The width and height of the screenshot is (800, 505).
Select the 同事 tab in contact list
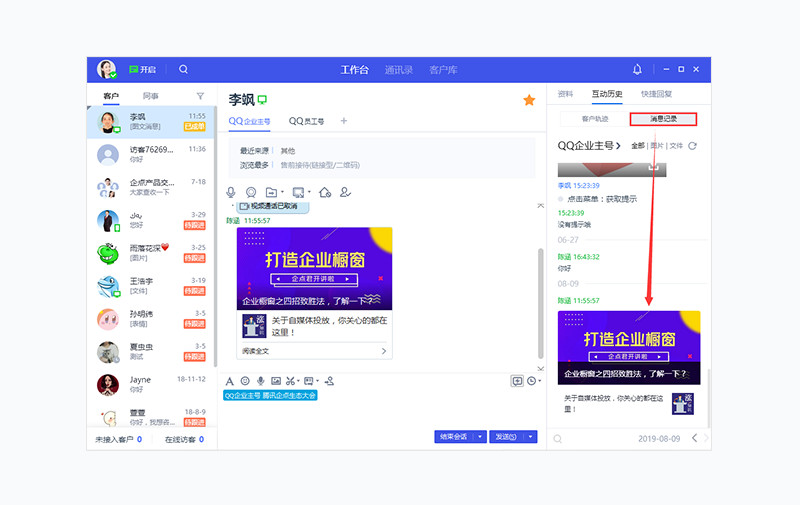click(151, 96)
